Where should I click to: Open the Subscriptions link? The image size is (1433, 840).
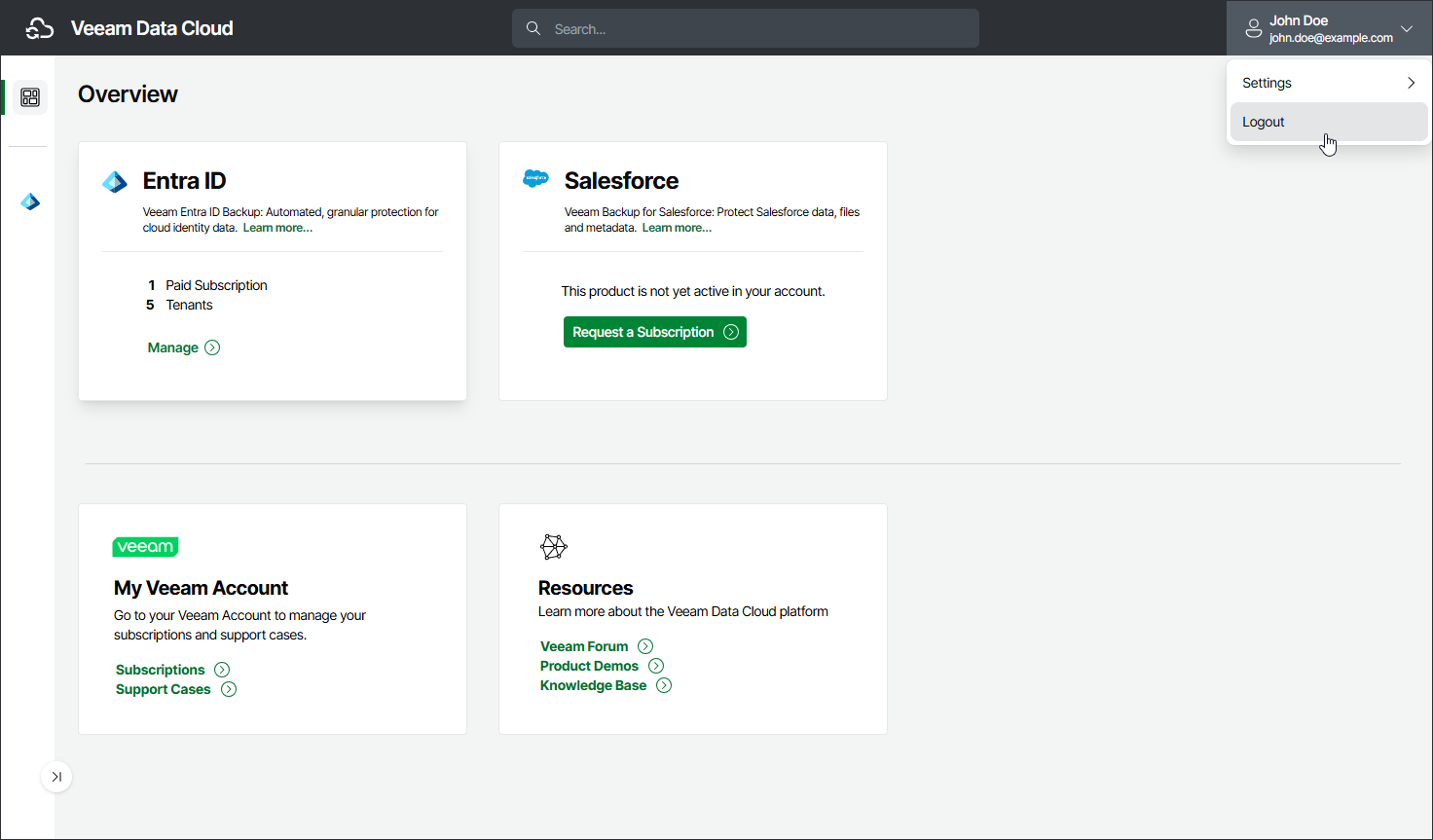(160, 670)
